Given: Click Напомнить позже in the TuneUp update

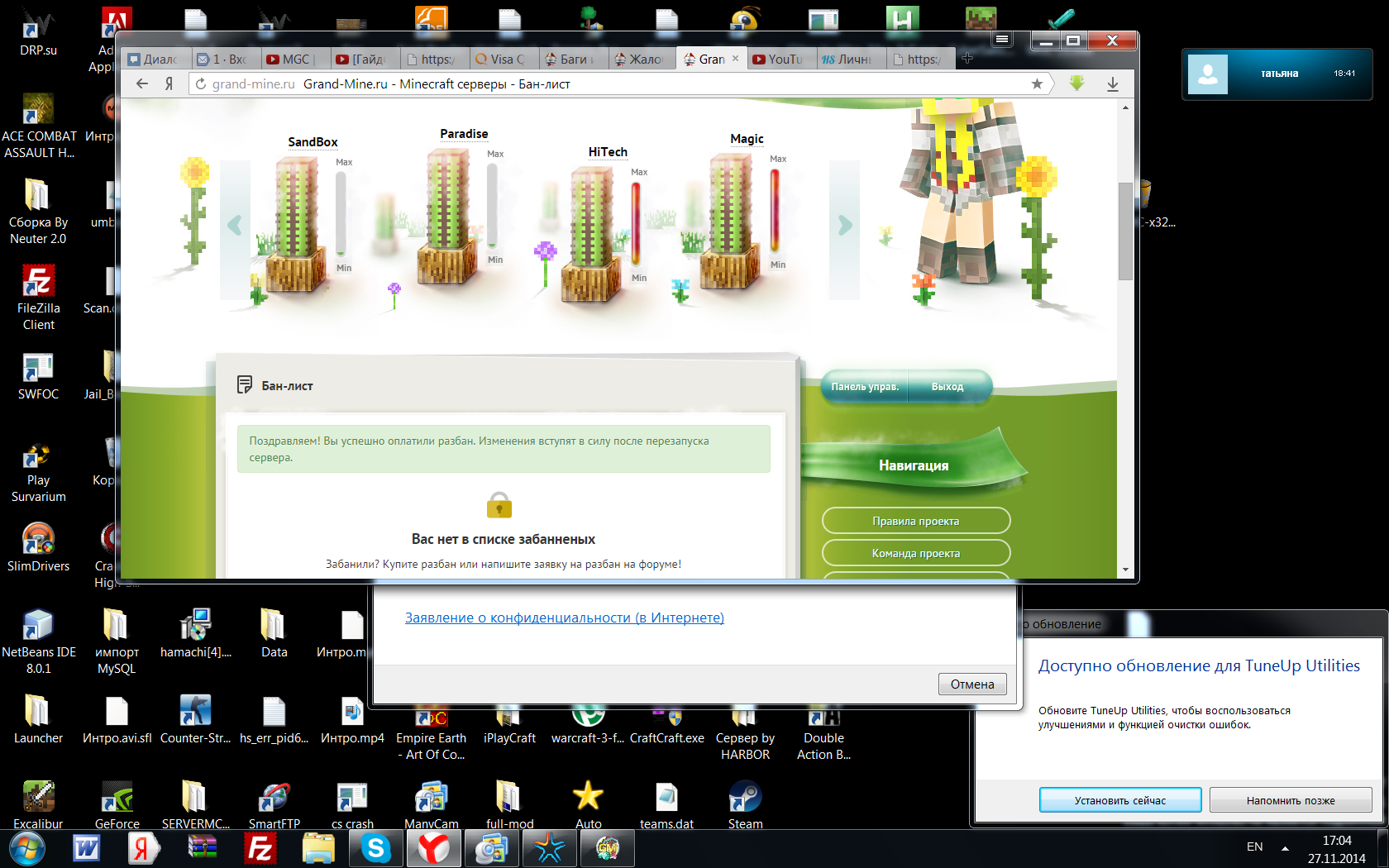Looking at the screenshot, I should click(x=1291, y=800).
